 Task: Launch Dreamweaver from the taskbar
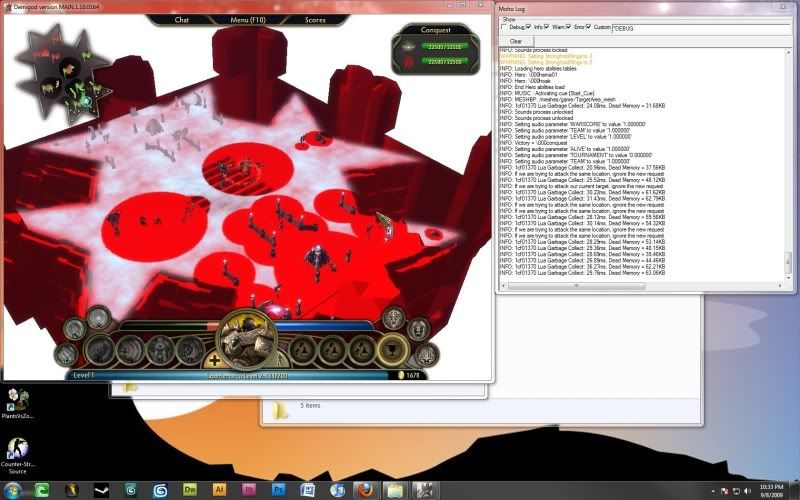pyautogui.click(x=190, y=490)
